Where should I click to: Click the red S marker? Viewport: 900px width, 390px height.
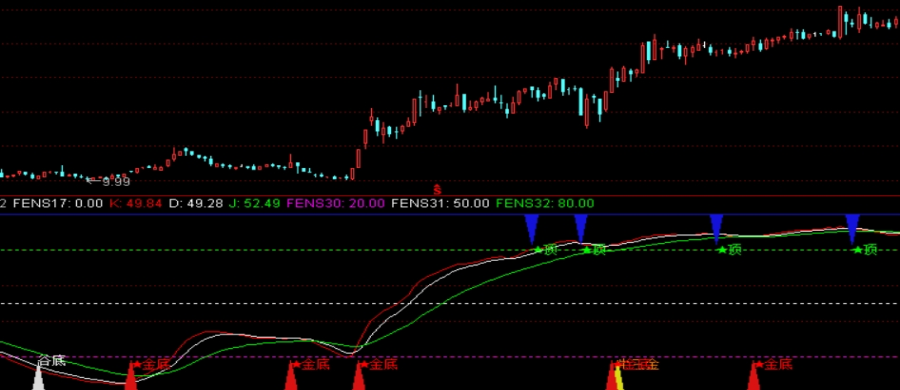[x=437, y=189]
